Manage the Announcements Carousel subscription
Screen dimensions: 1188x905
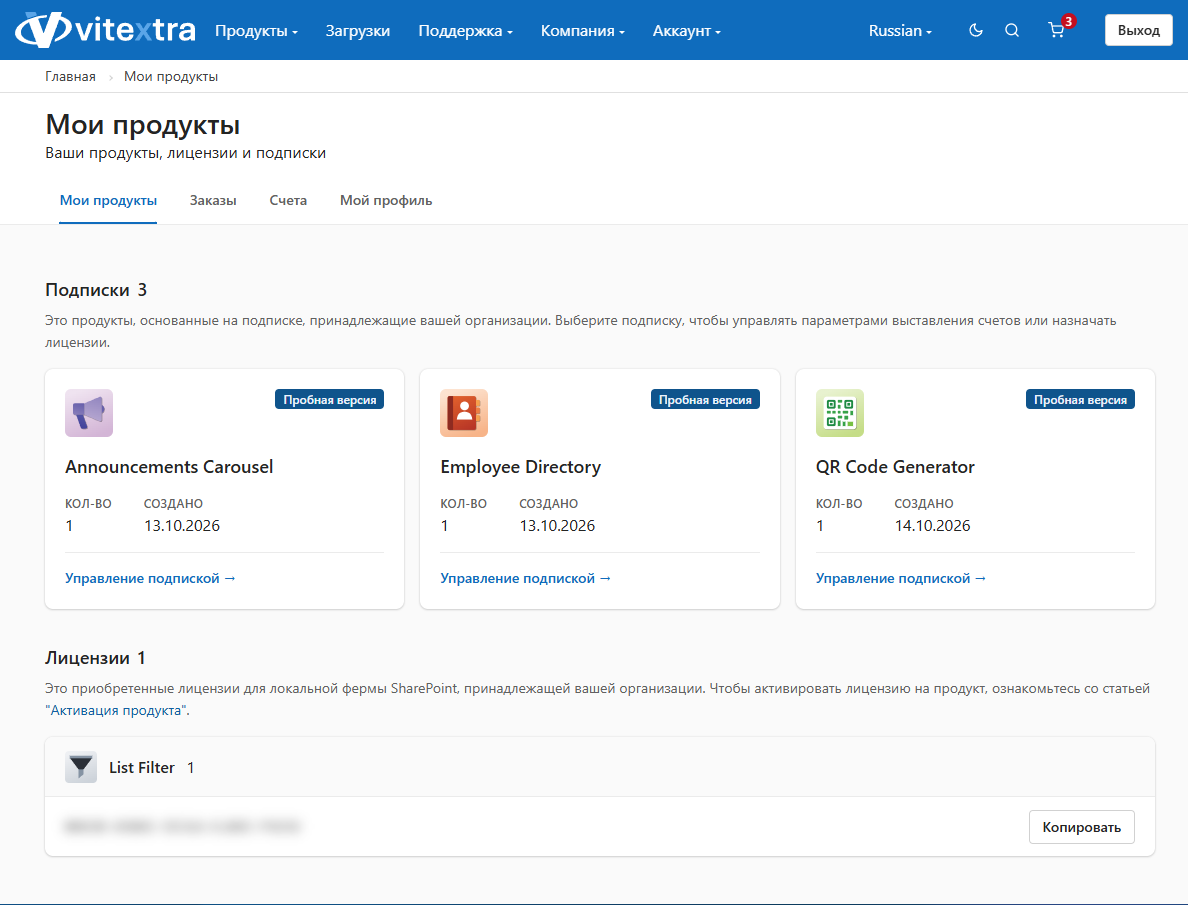(x=150, y=578)
